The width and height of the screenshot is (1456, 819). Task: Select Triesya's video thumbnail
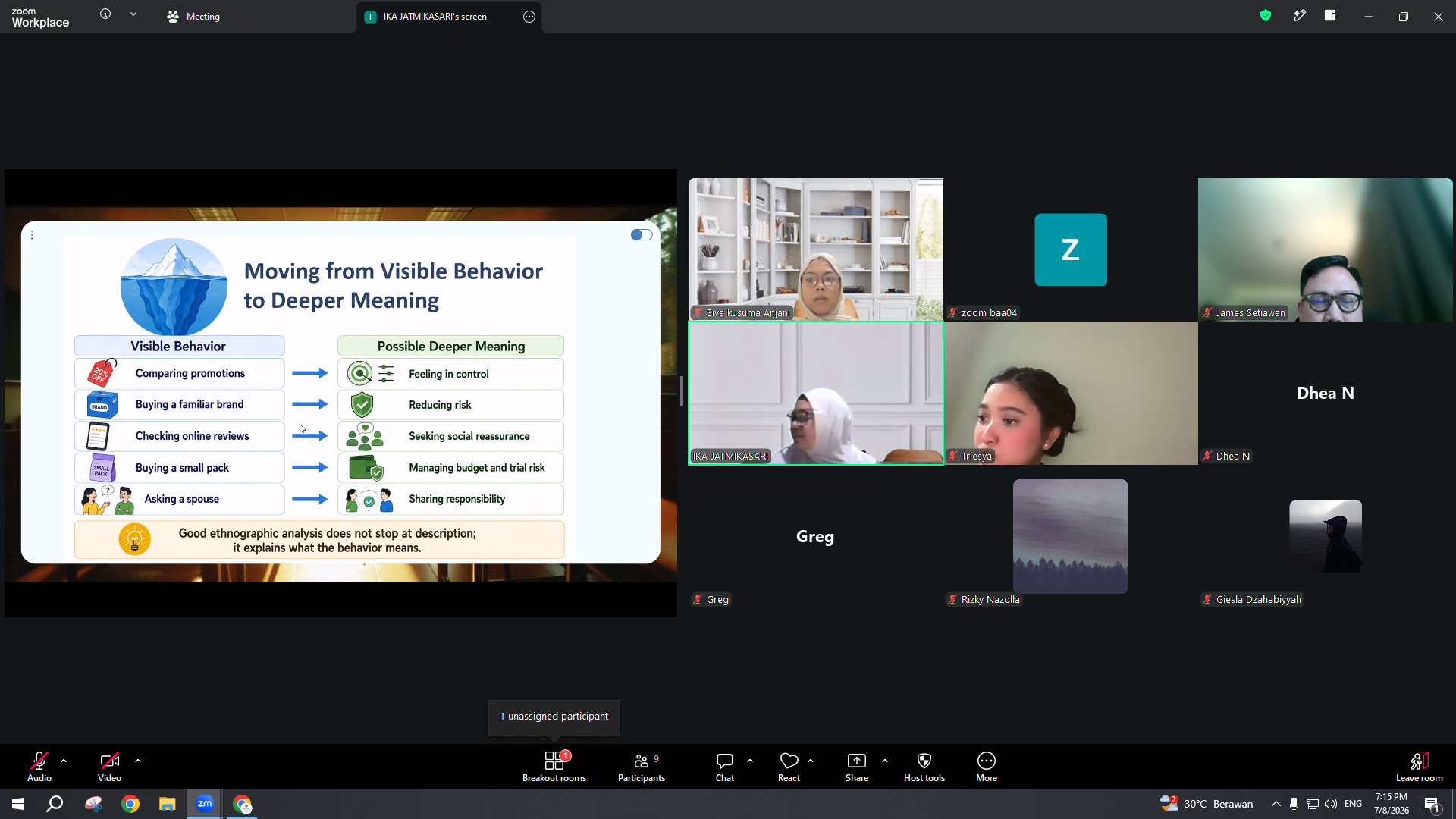(1071, 393)
